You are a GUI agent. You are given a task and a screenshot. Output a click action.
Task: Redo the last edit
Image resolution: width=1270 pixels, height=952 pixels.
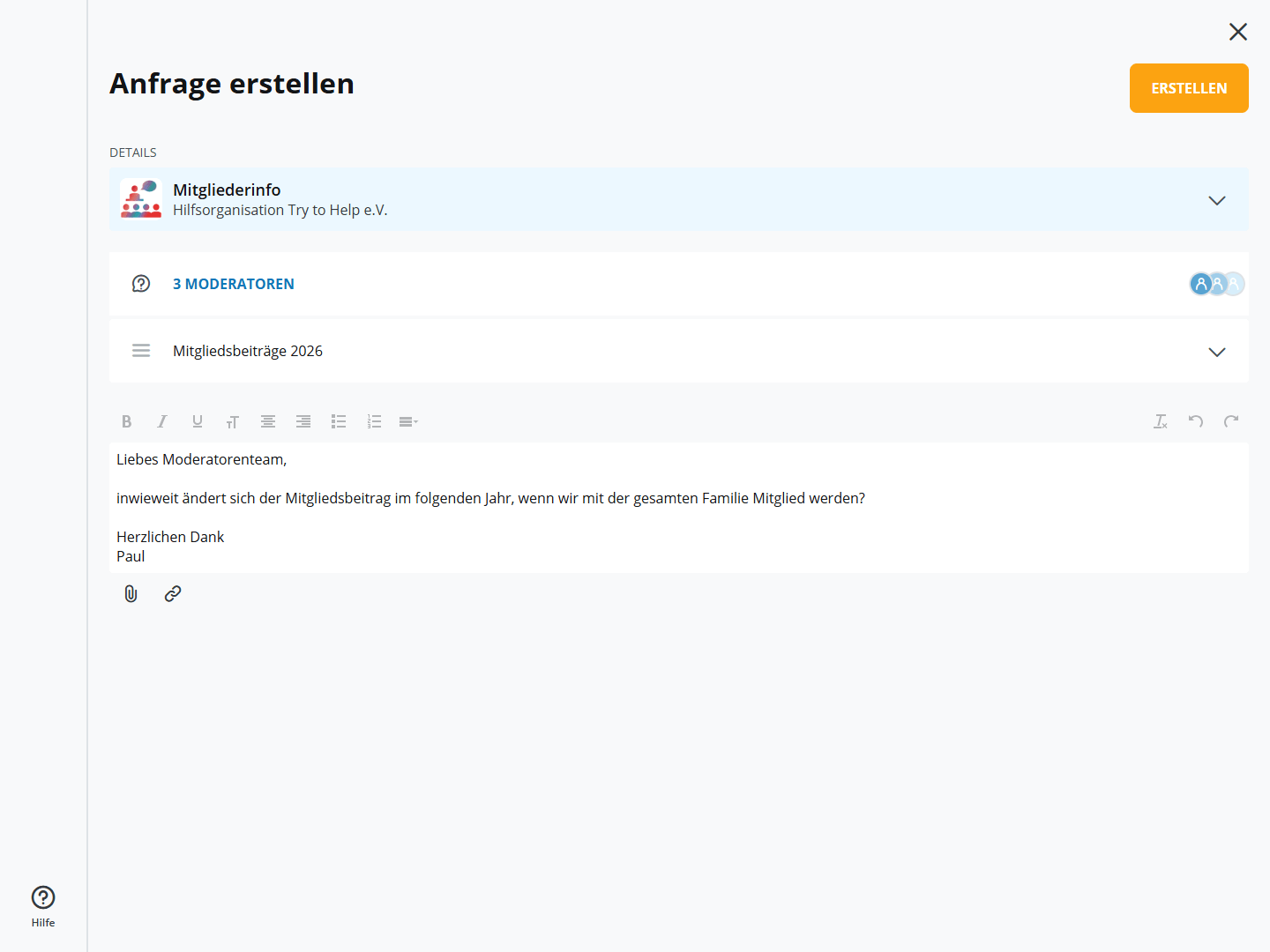pos(1231,421)
